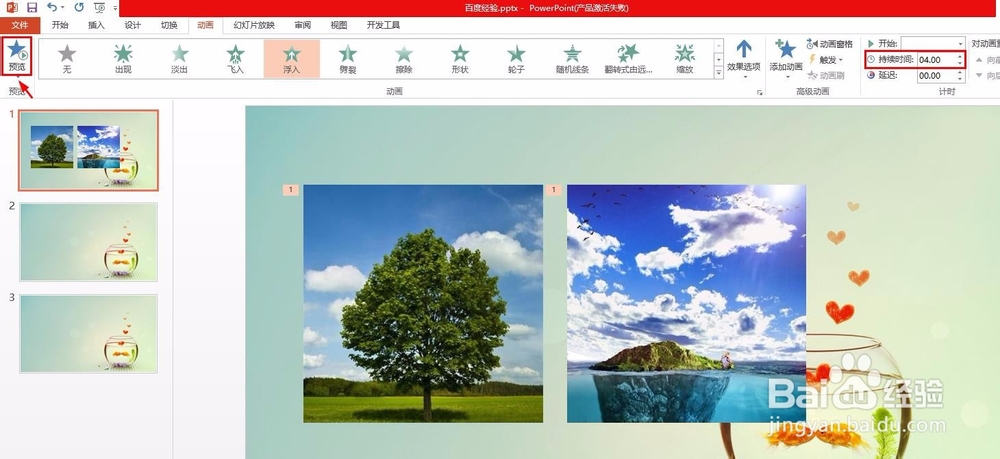Image resolution: width=1000 pixels, height=459 pixels.
Task: Click the 延迟 delay field showing 00.00
Action: click(936, 76)
